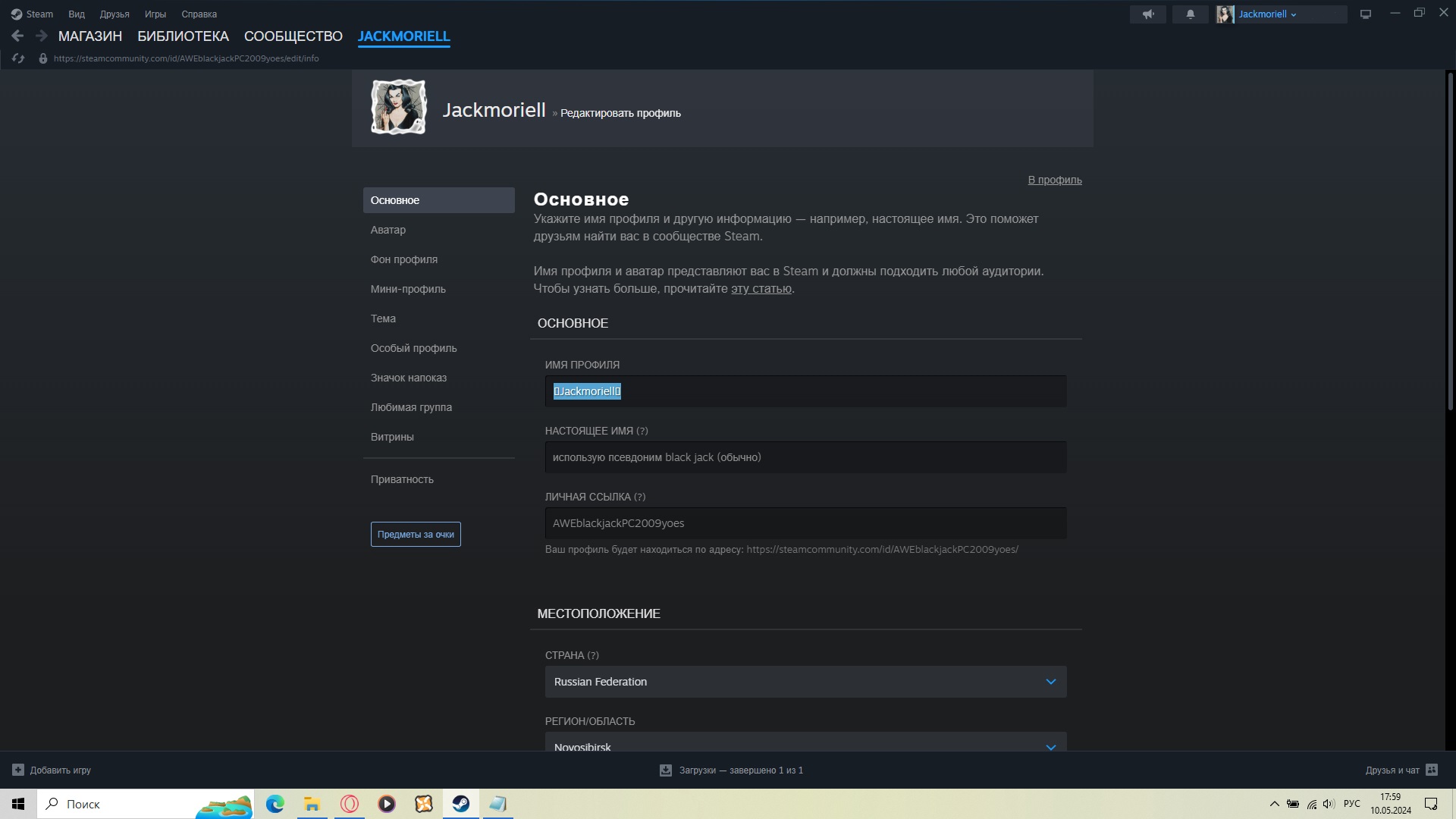Switch to Big Picture mode icon

[x=1365, y=14]
